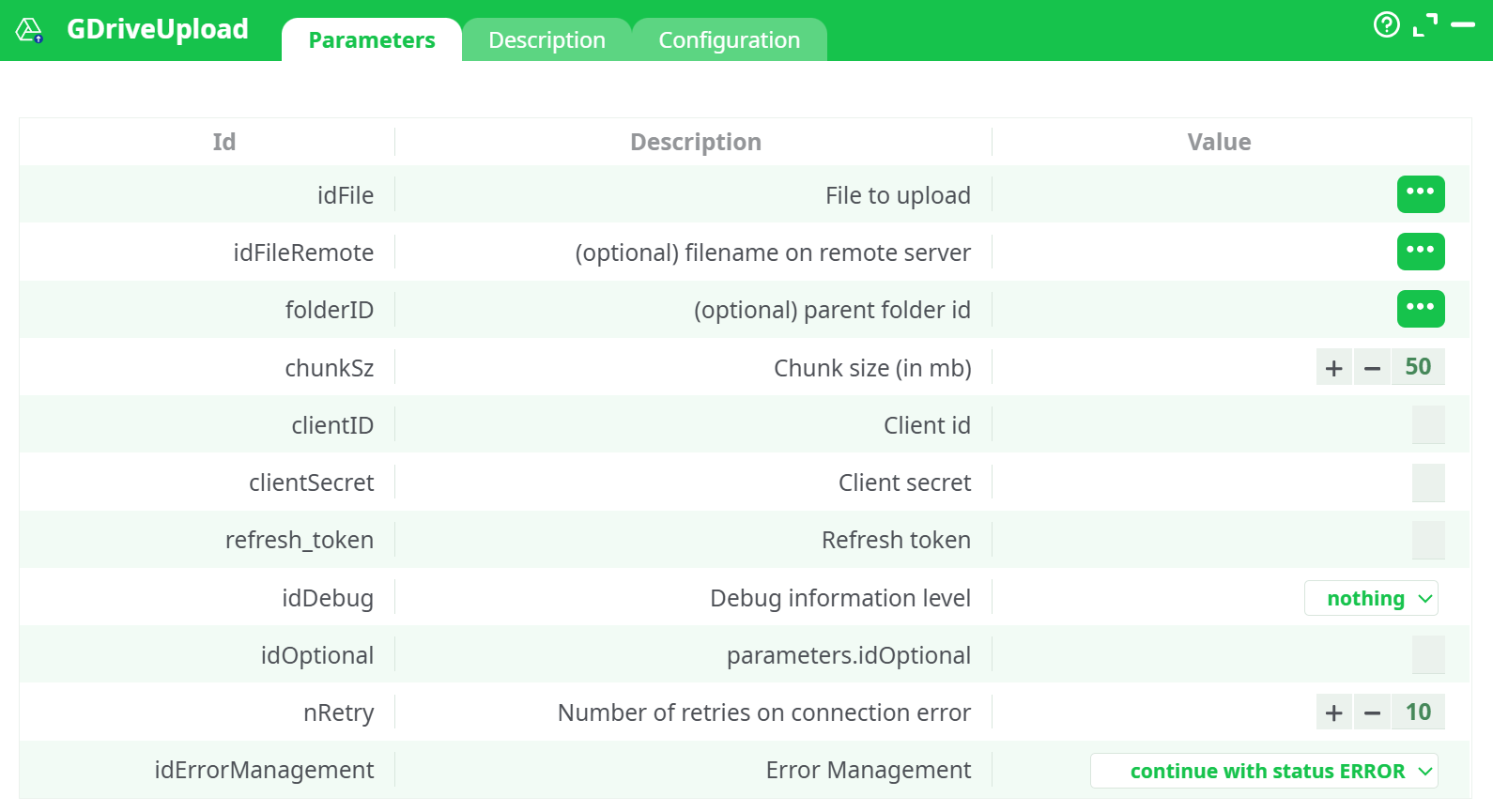The width and height of the screenshot is (1493, 812).
Task: Click the GDriveUpload logo icon
Action: pyautogui.click(x=29, y=30)
